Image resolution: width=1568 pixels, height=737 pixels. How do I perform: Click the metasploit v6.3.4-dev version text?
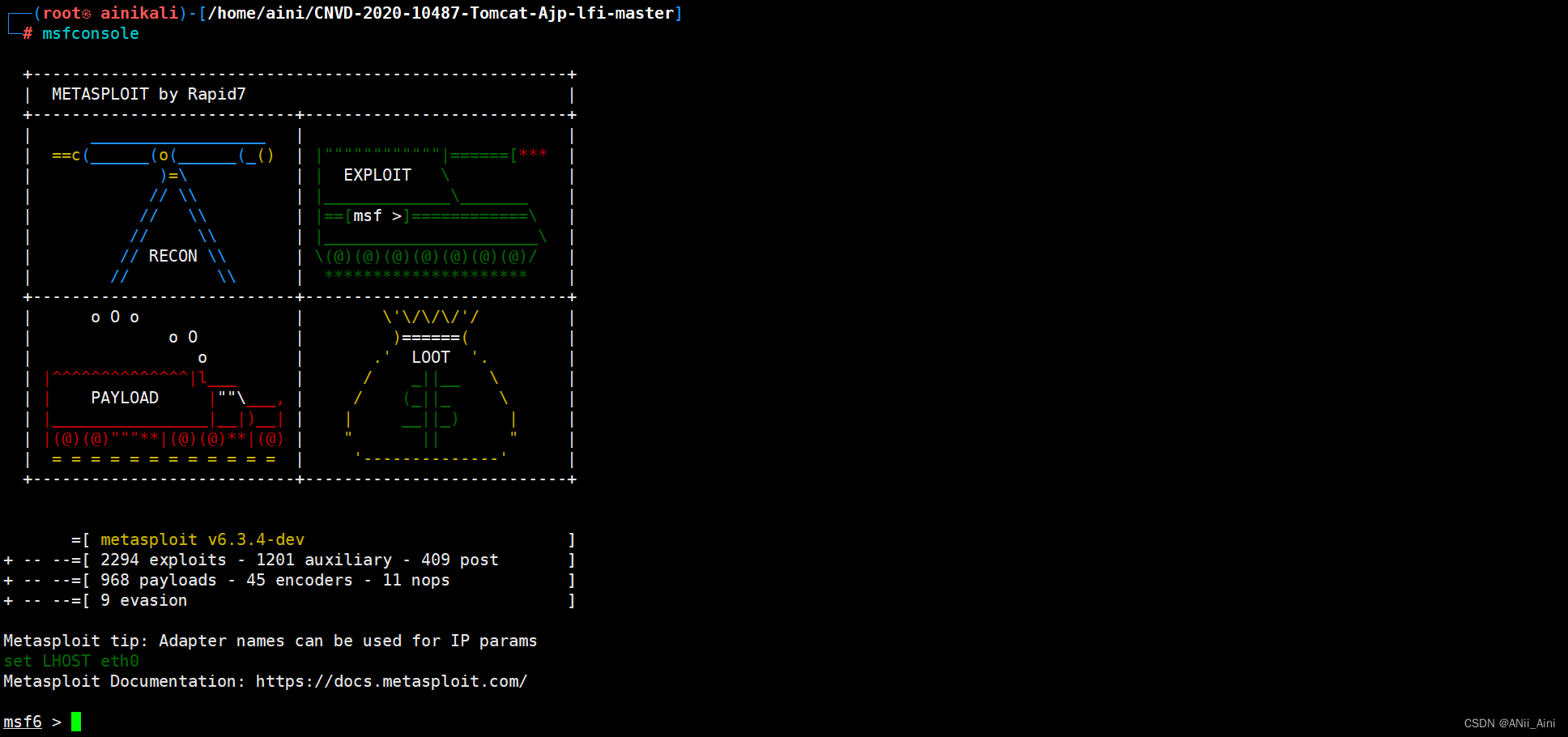click(x=202, y=539)
